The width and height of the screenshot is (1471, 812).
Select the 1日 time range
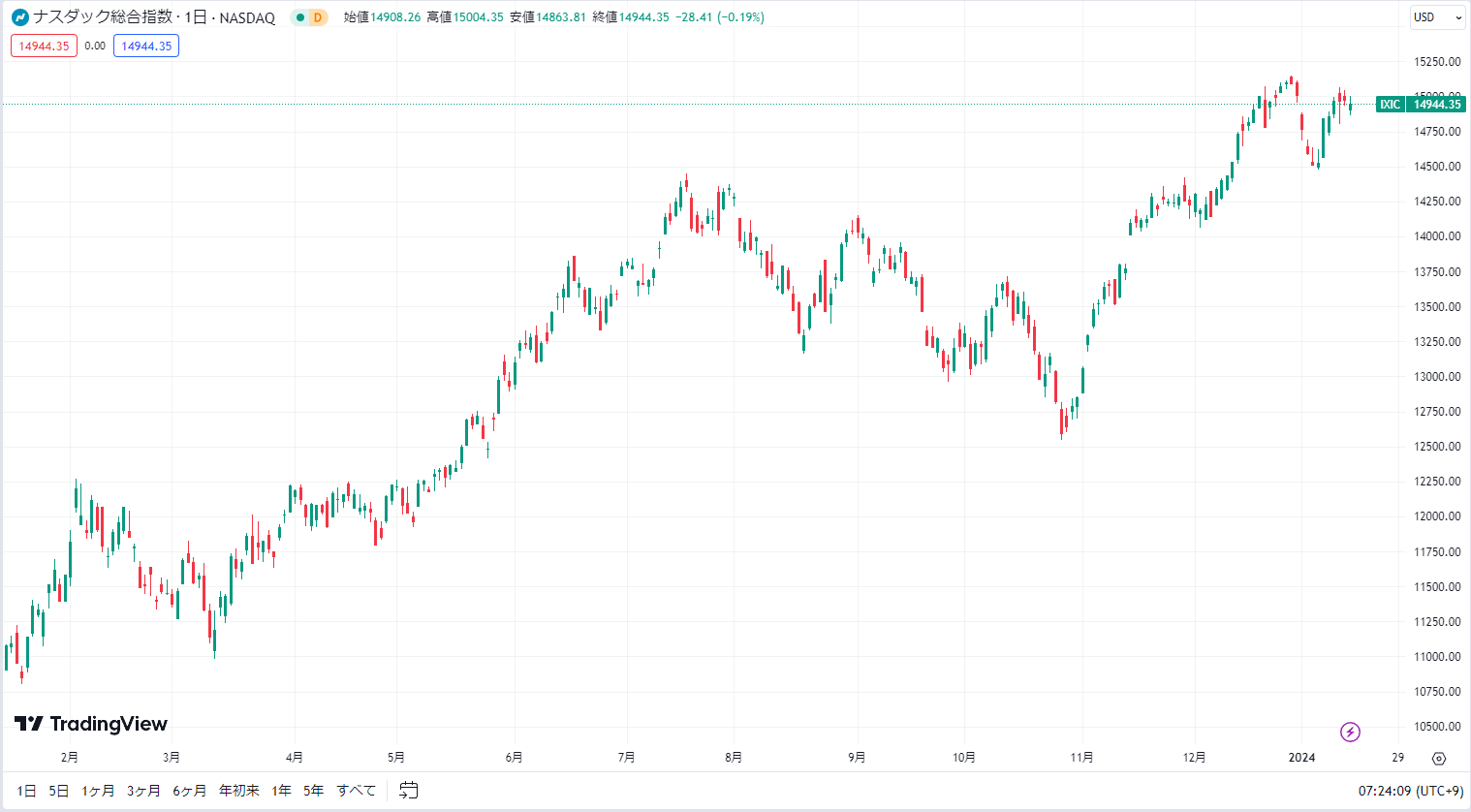point(26,791)
